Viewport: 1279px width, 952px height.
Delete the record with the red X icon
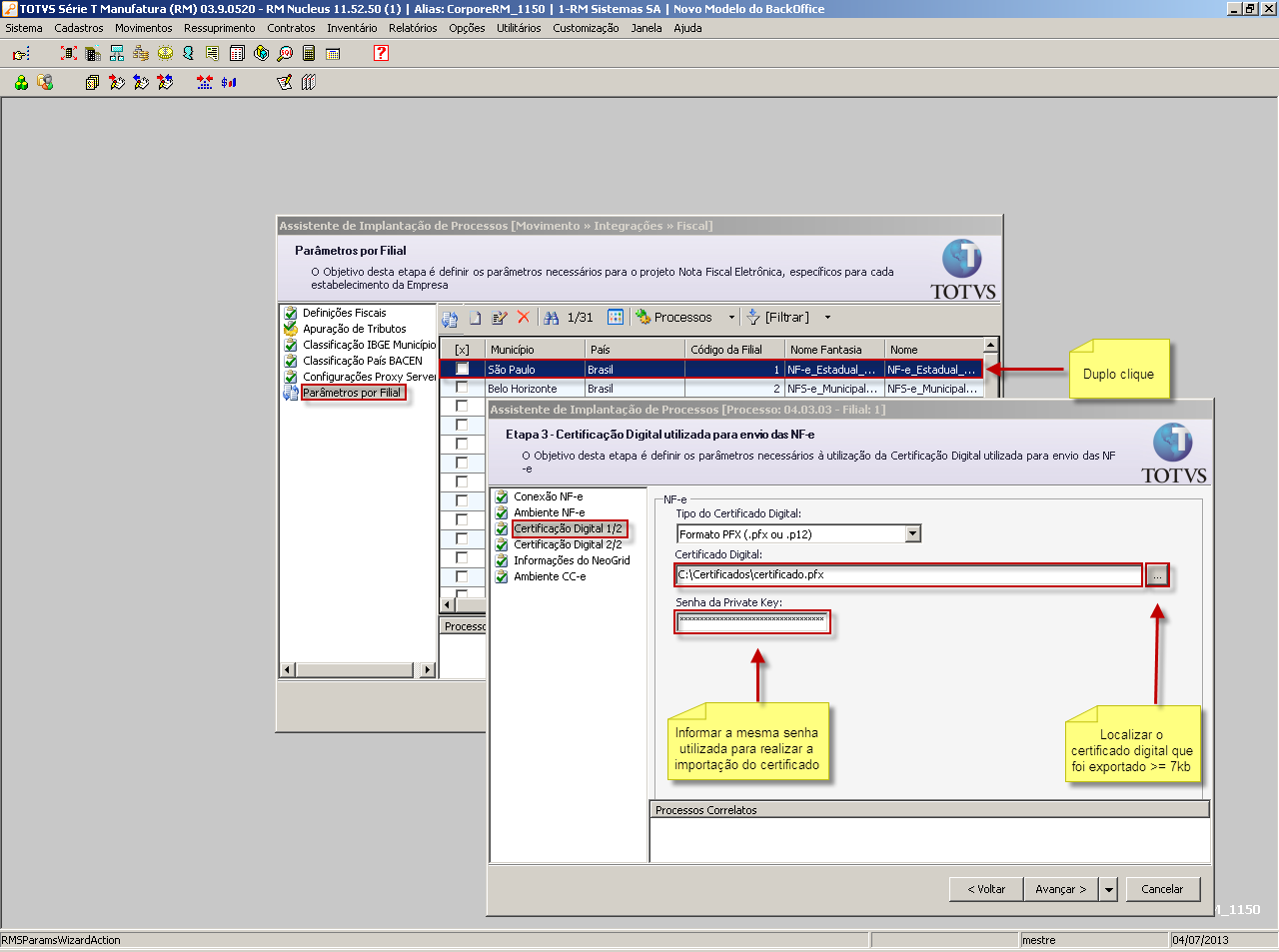tap(524, 317)
